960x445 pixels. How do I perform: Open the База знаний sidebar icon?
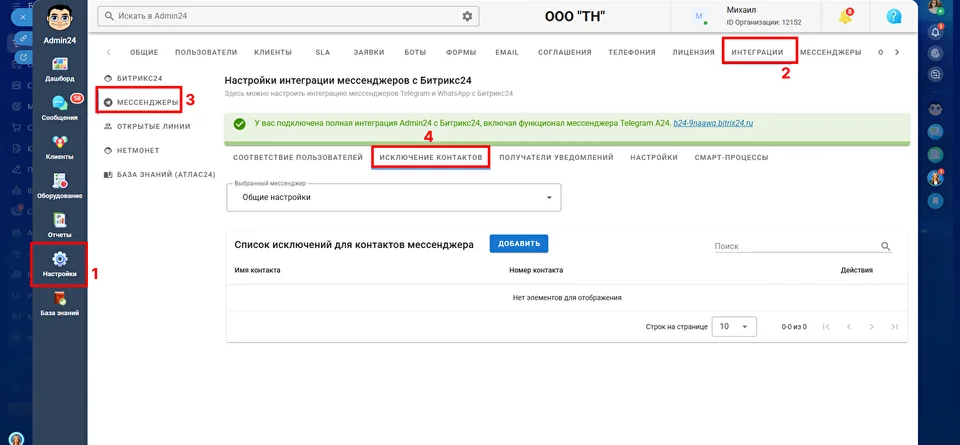coord(59,303)
